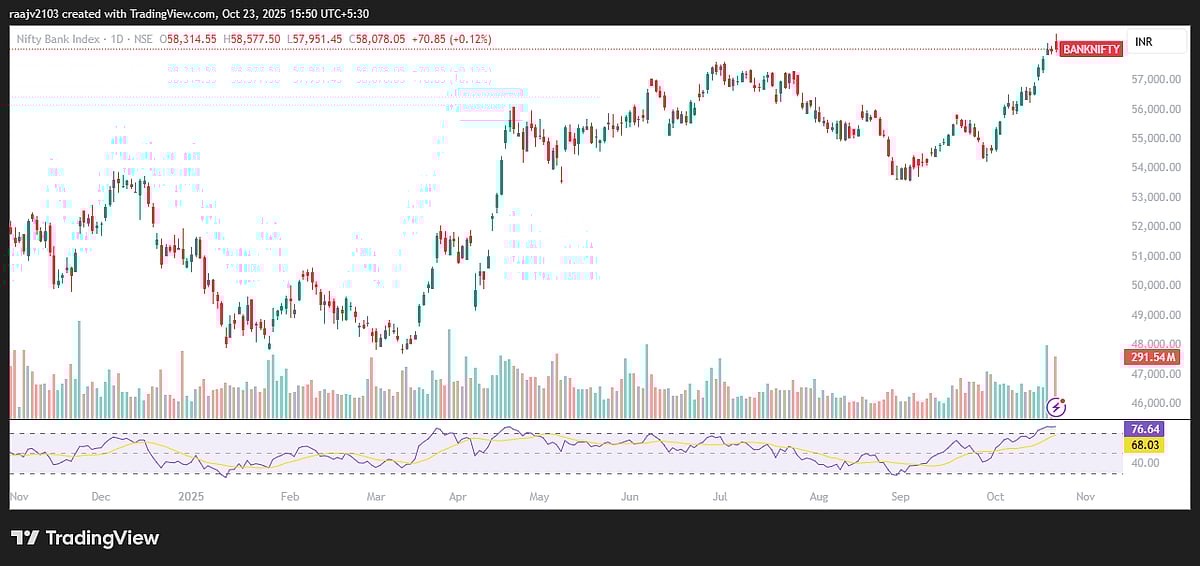Click the NSE exchange label in legend
The image size is (1200, 566).
coord(141,39)
